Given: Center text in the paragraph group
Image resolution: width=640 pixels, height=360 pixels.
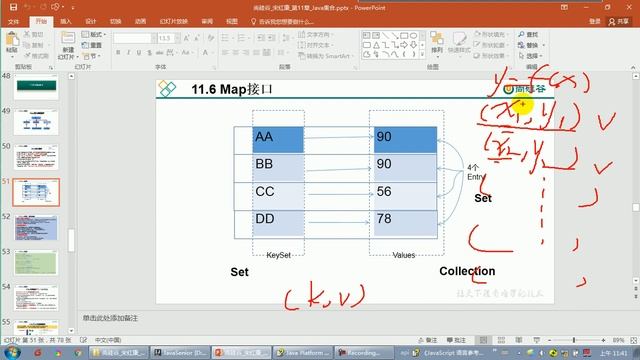Looking at the screenshot, I should tap(236, 53).
